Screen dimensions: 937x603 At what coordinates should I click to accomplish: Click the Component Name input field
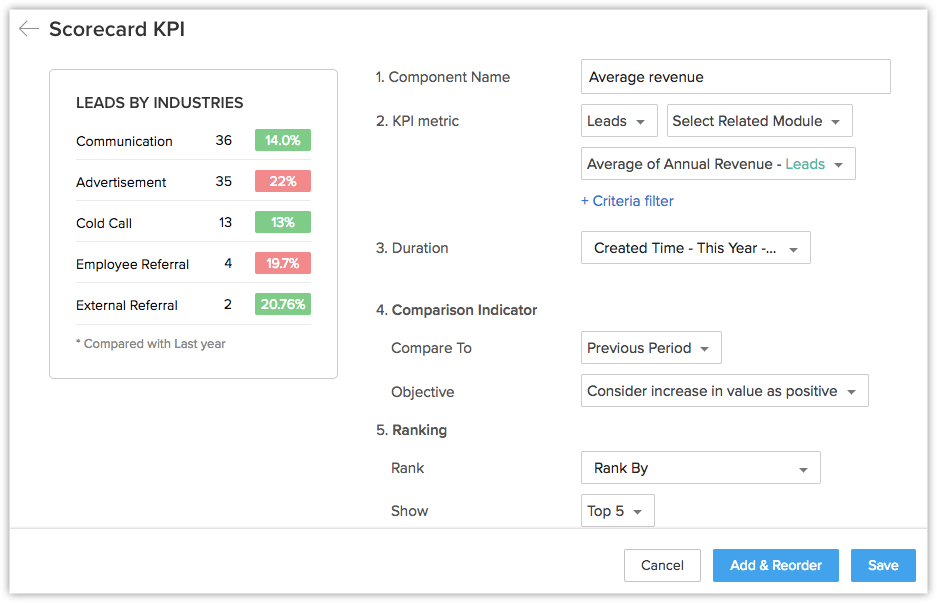[735, 77]
